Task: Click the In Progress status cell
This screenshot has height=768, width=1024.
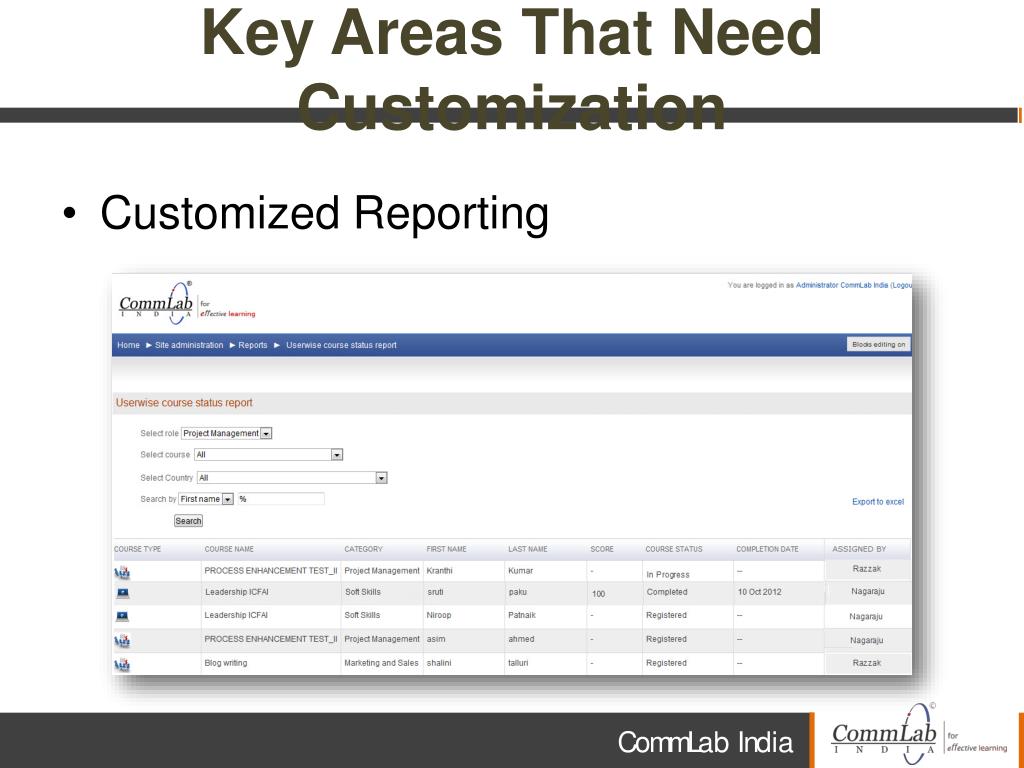Action: coord(667,575)
